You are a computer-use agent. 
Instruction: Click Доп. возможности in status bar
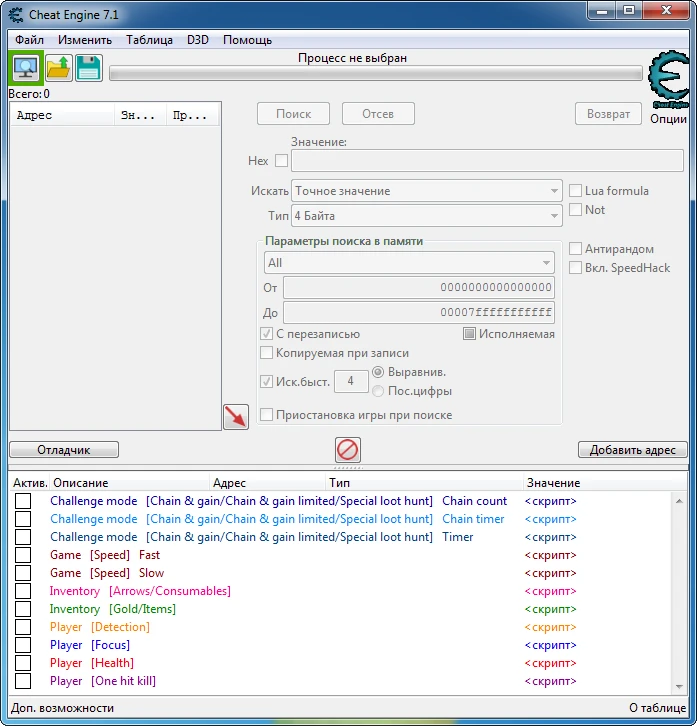coord(63,708)
